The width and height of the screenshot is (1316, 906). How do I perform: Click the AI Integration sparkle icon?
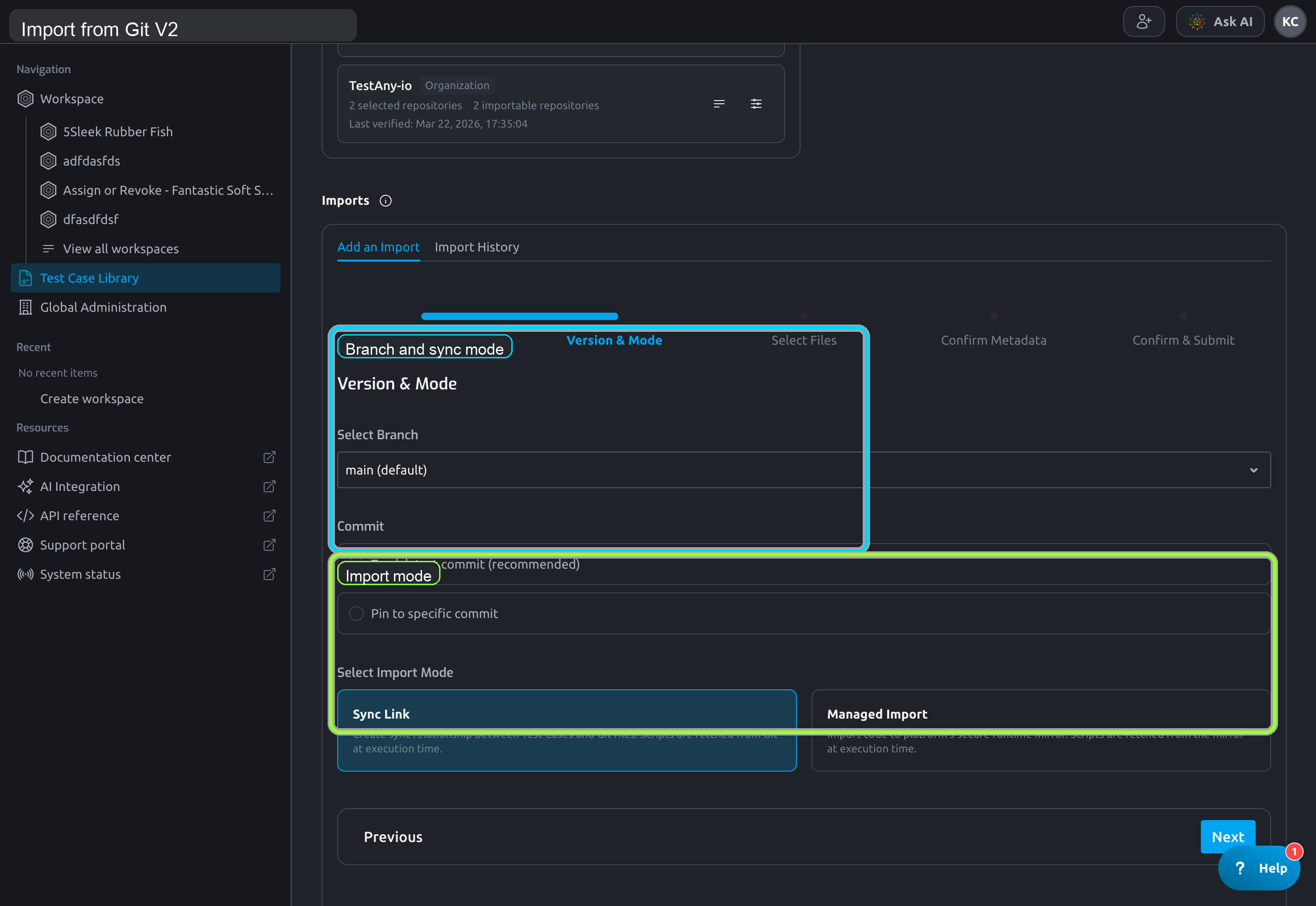point(26,486)
